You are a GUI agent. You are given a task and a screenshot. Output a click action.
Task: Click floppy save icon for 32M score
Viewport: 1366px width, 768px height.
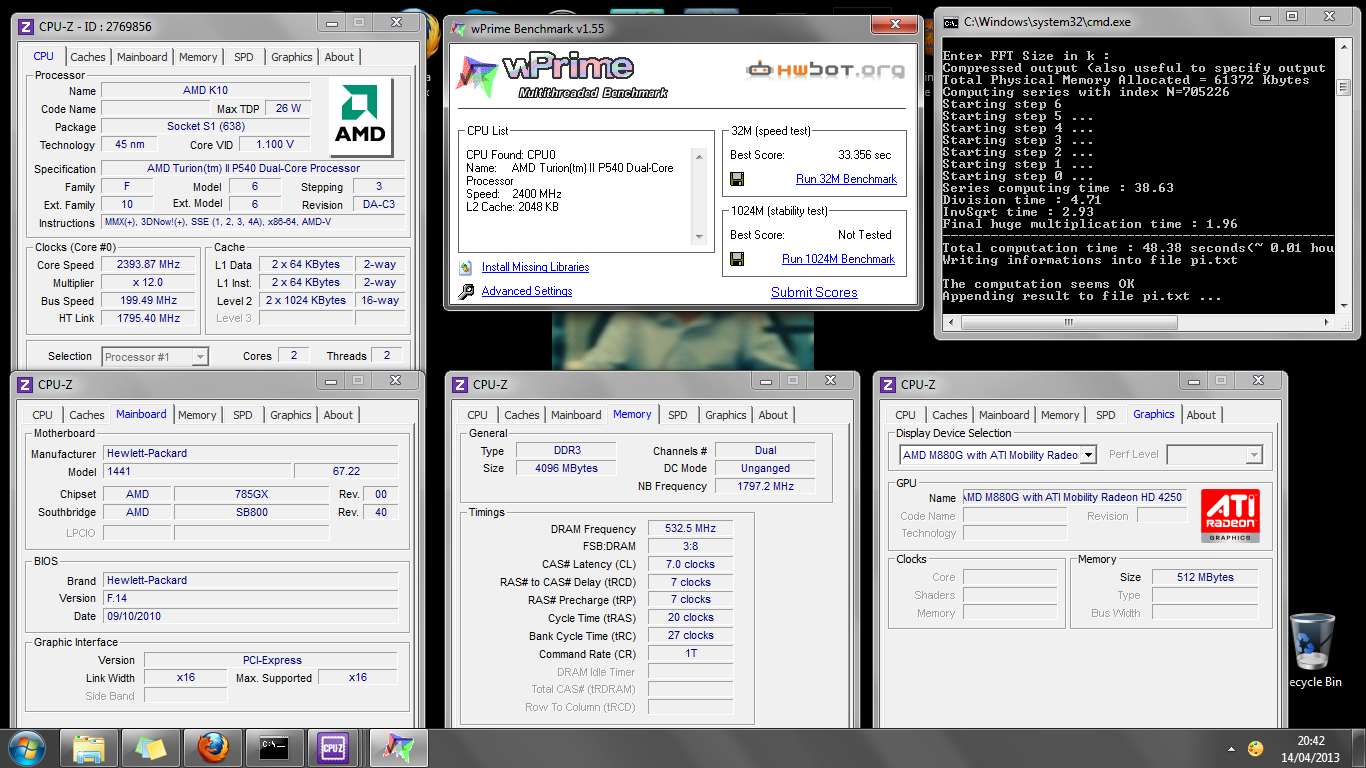[x=737, y=179]
